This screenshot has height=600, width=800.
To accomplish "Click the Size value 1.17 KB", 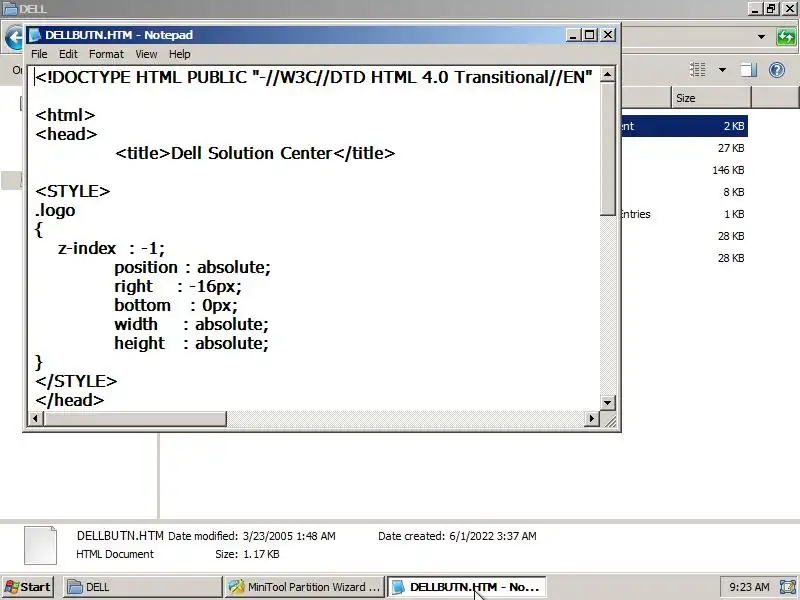I will click(261, 554).
